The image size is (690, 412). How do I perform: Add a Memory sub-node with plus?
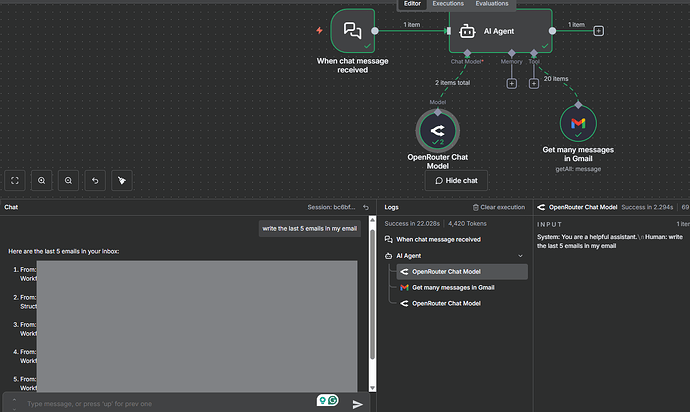point(511,83)
